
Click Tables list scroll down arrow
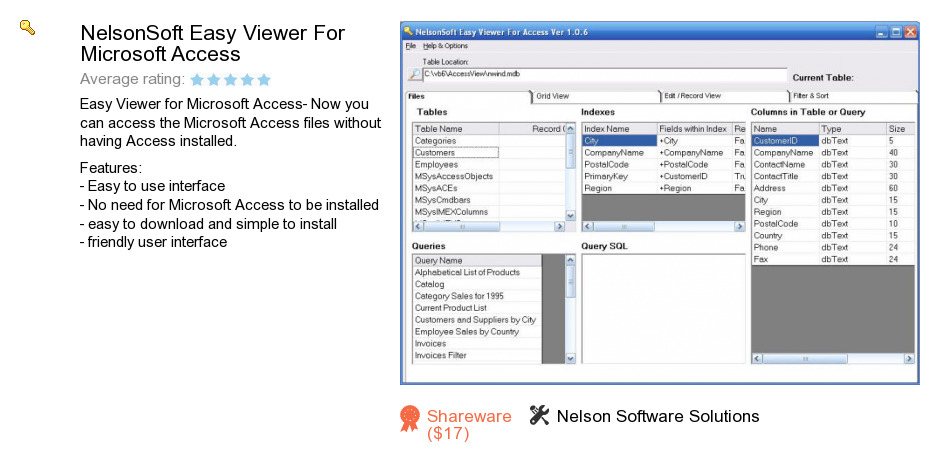pos(570,216)
